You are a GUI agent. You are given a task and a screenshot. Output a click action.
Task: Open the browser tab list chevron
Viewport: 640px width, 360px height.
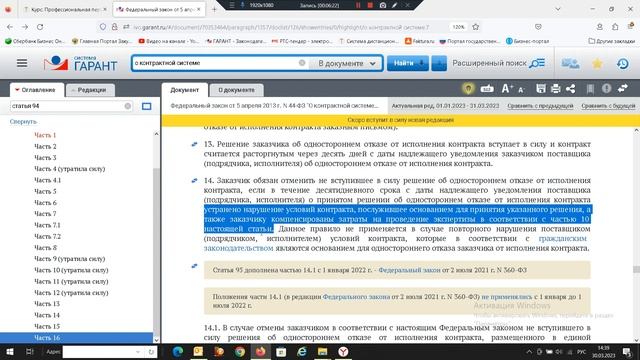pos(558,9)
